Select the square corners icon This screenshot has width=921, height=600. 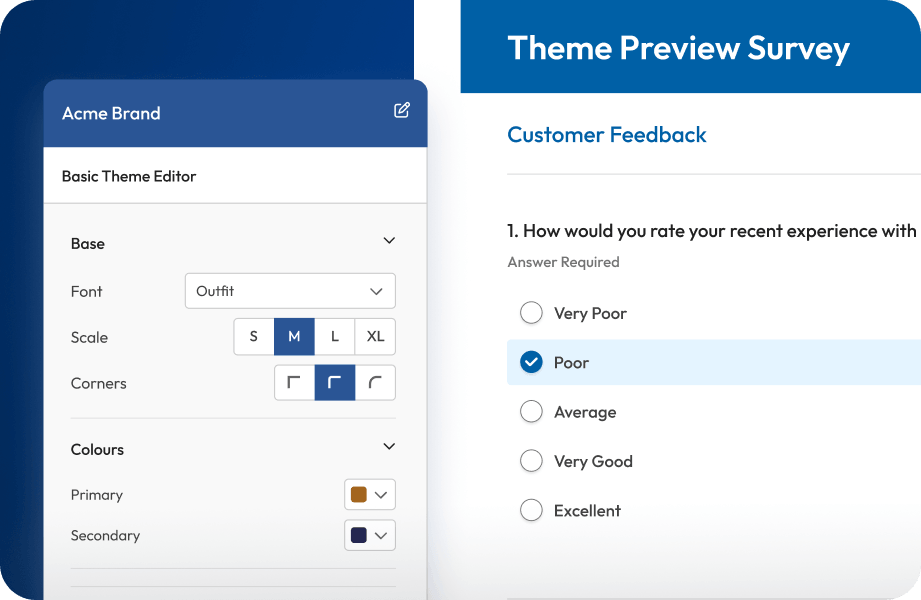point(295,383)
